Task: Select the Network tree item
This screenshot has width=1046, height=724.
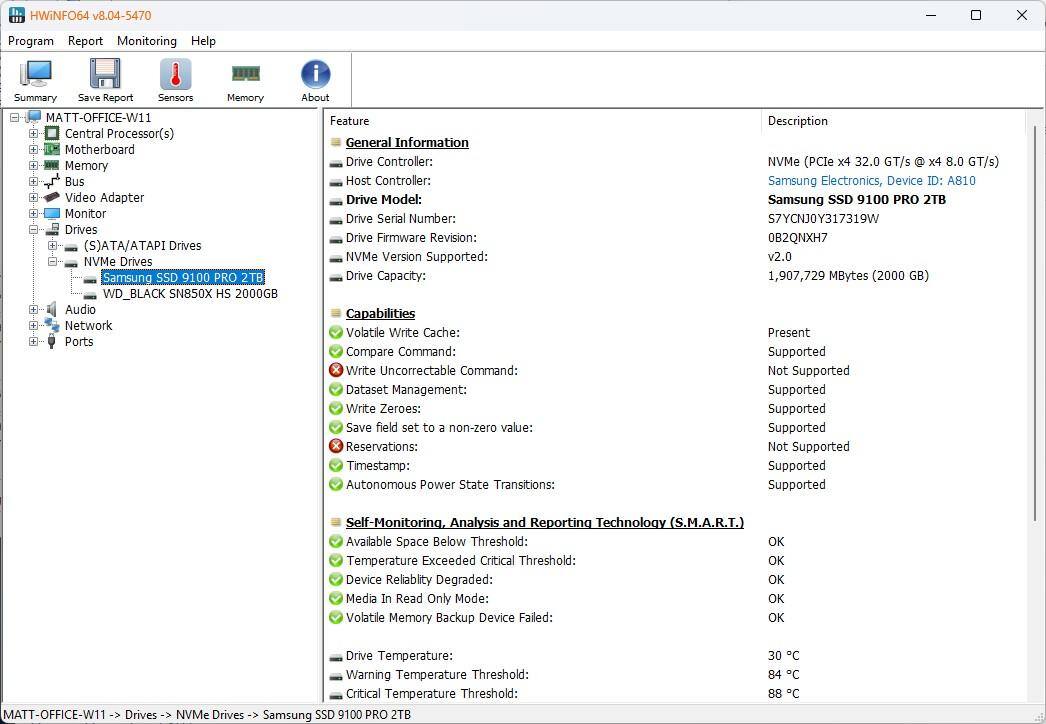Action: (88, 326)
